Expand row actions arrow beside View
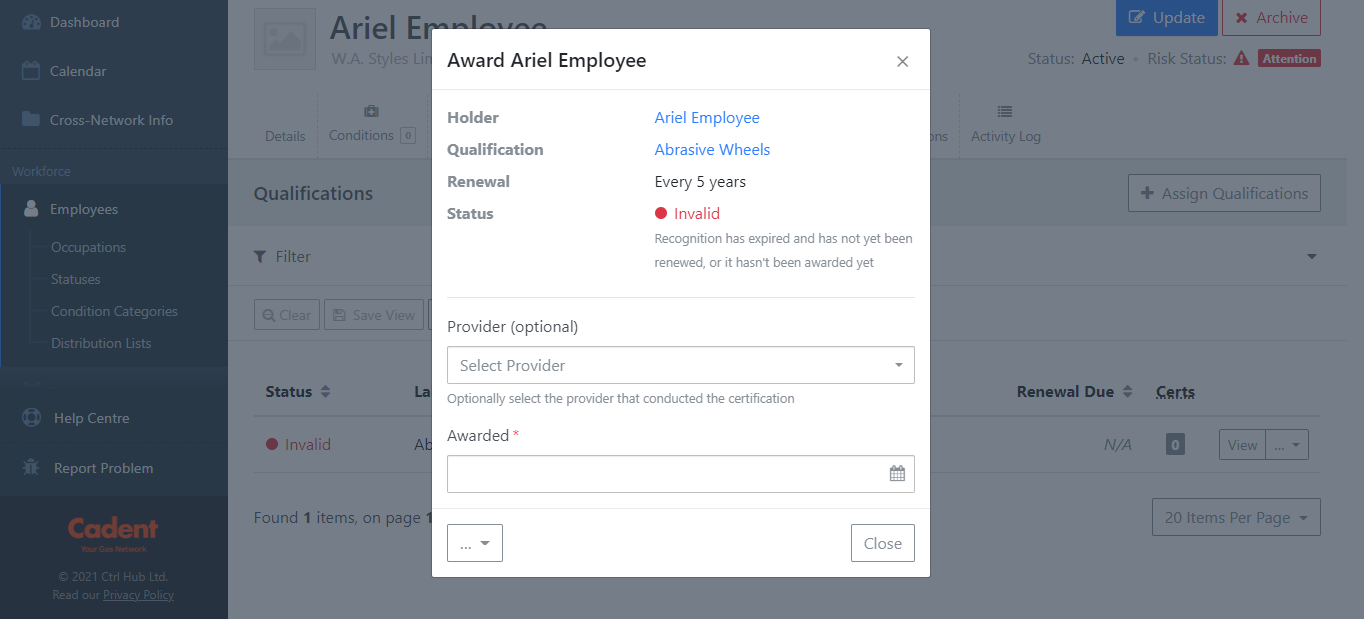Screen dimensions: 1364x619 pyautogui.click(x=1287, y=445)
